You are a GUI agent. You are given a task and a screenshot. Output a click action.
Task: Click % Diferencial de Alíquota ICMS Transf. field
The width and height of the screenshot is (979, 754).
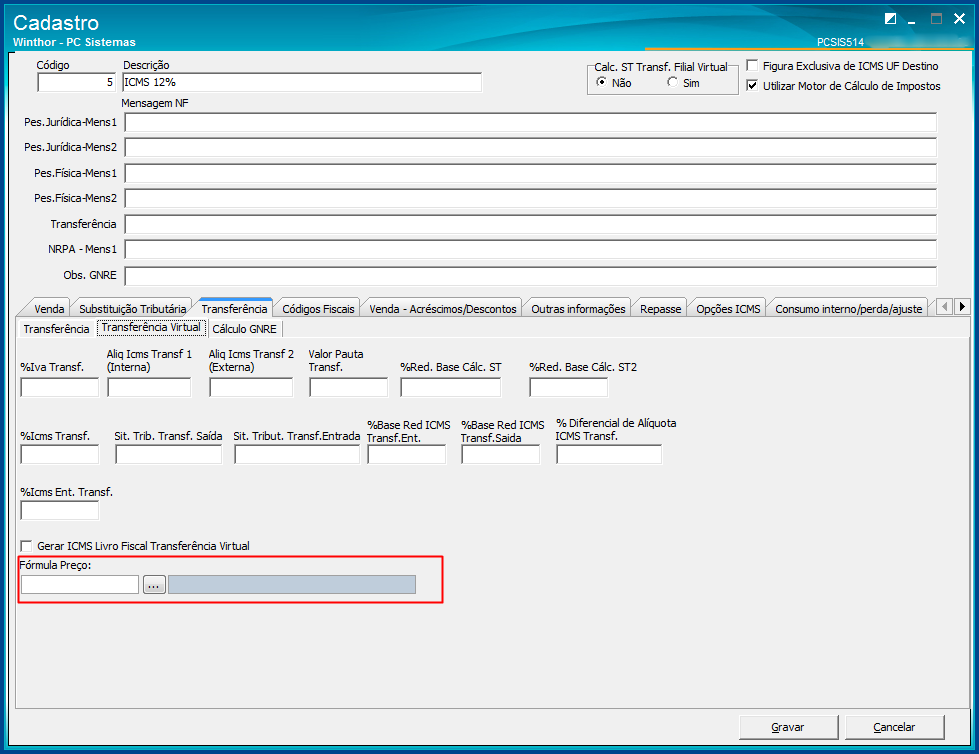pos(609,454)
